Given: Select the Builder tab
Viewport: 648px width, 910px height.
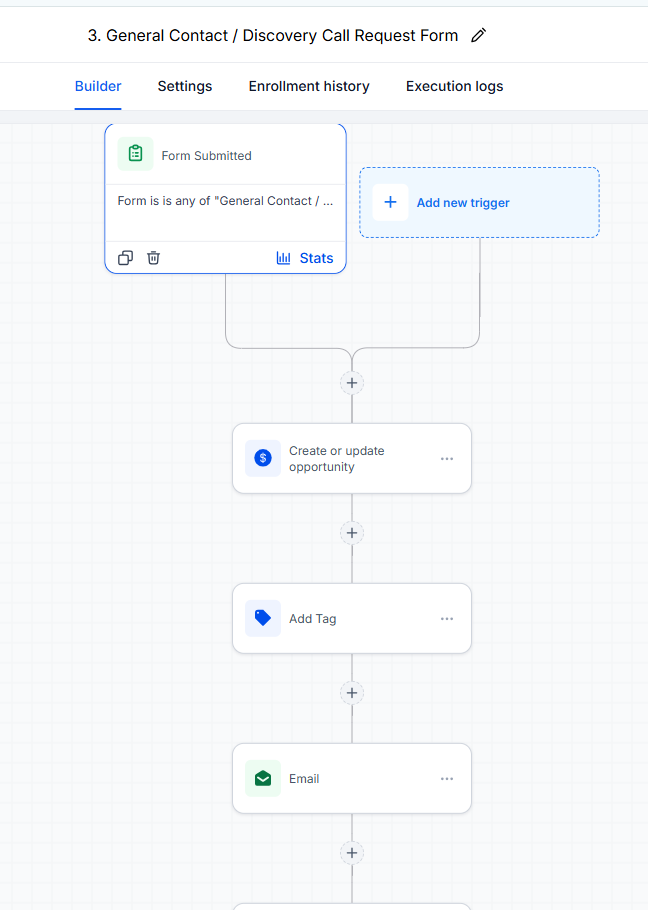Looking at the screenshot, I should pyautogui.click(x=98, y=86).
